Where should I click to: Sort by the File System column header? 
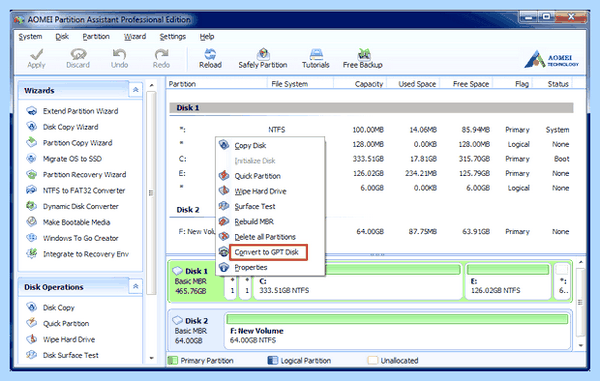click(300, 84)
